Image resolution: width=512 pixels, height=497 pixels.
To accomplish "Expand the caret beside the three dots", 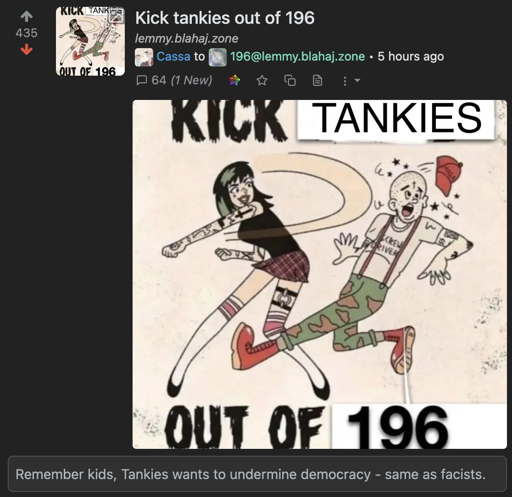I will pos(357,80).
